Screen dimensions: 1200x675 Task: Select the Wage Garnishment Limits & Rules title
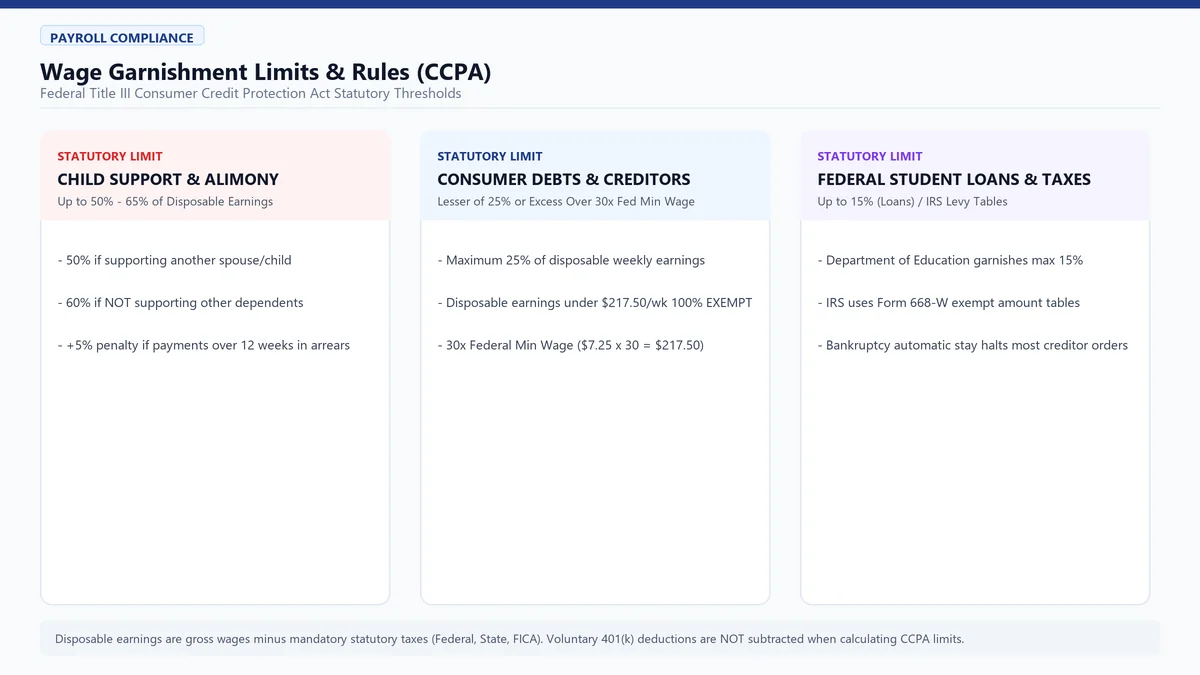265,72
